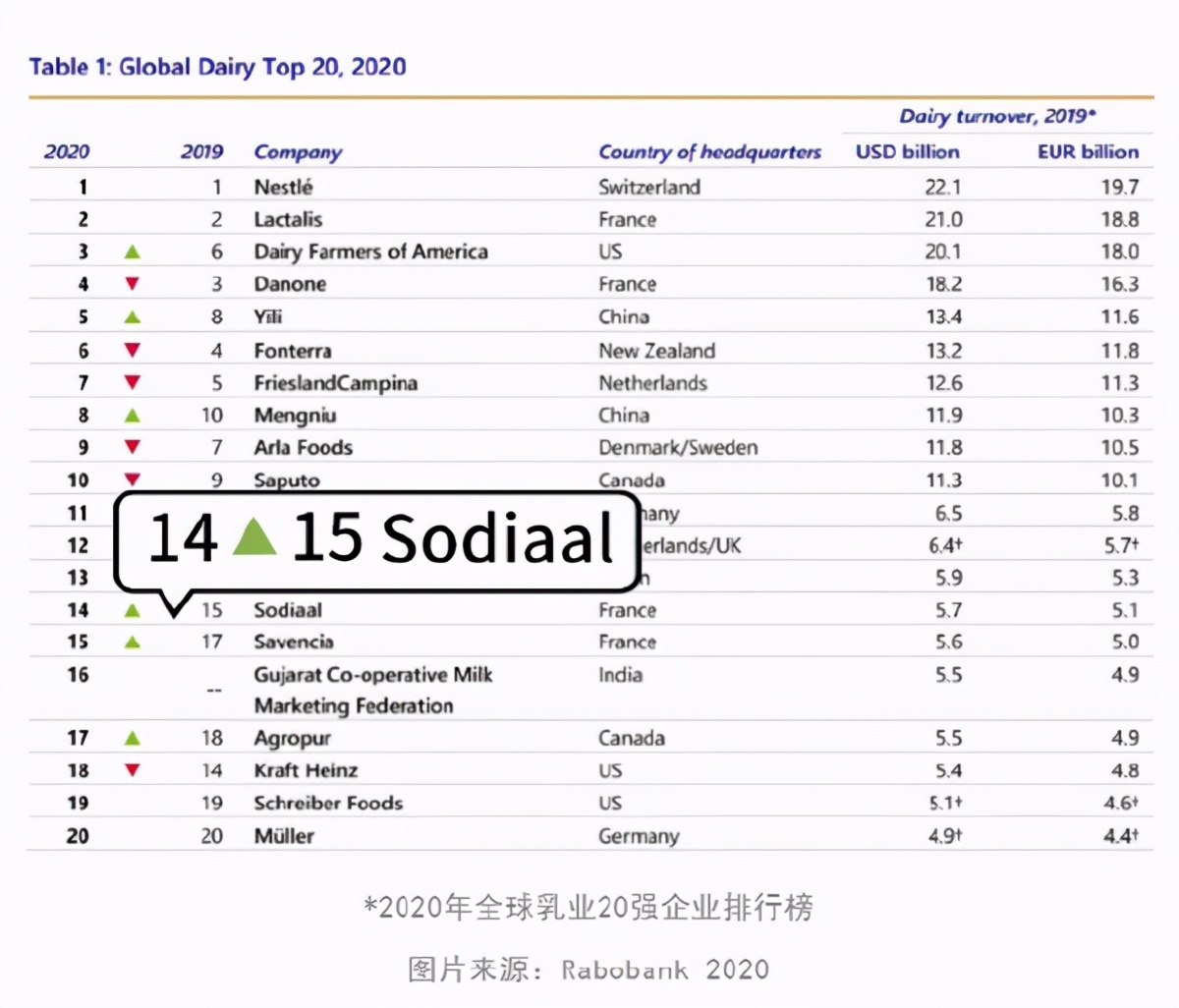1179x1008 pixels.
Task: Click the caption '*2020年全球乳业20强企业排行榜'
Action: (x=589, y=907)
